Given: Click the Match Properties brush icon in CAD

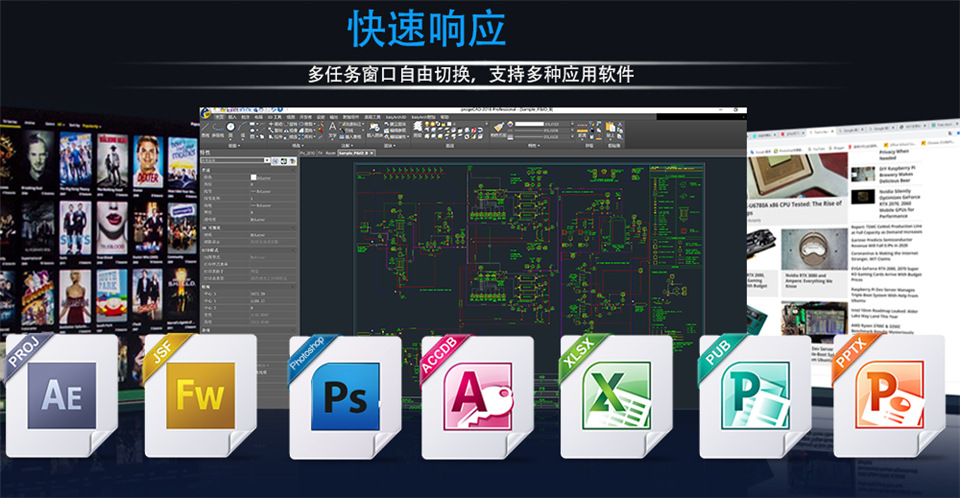Looking at the screenshot, I should tap(499, 129).
